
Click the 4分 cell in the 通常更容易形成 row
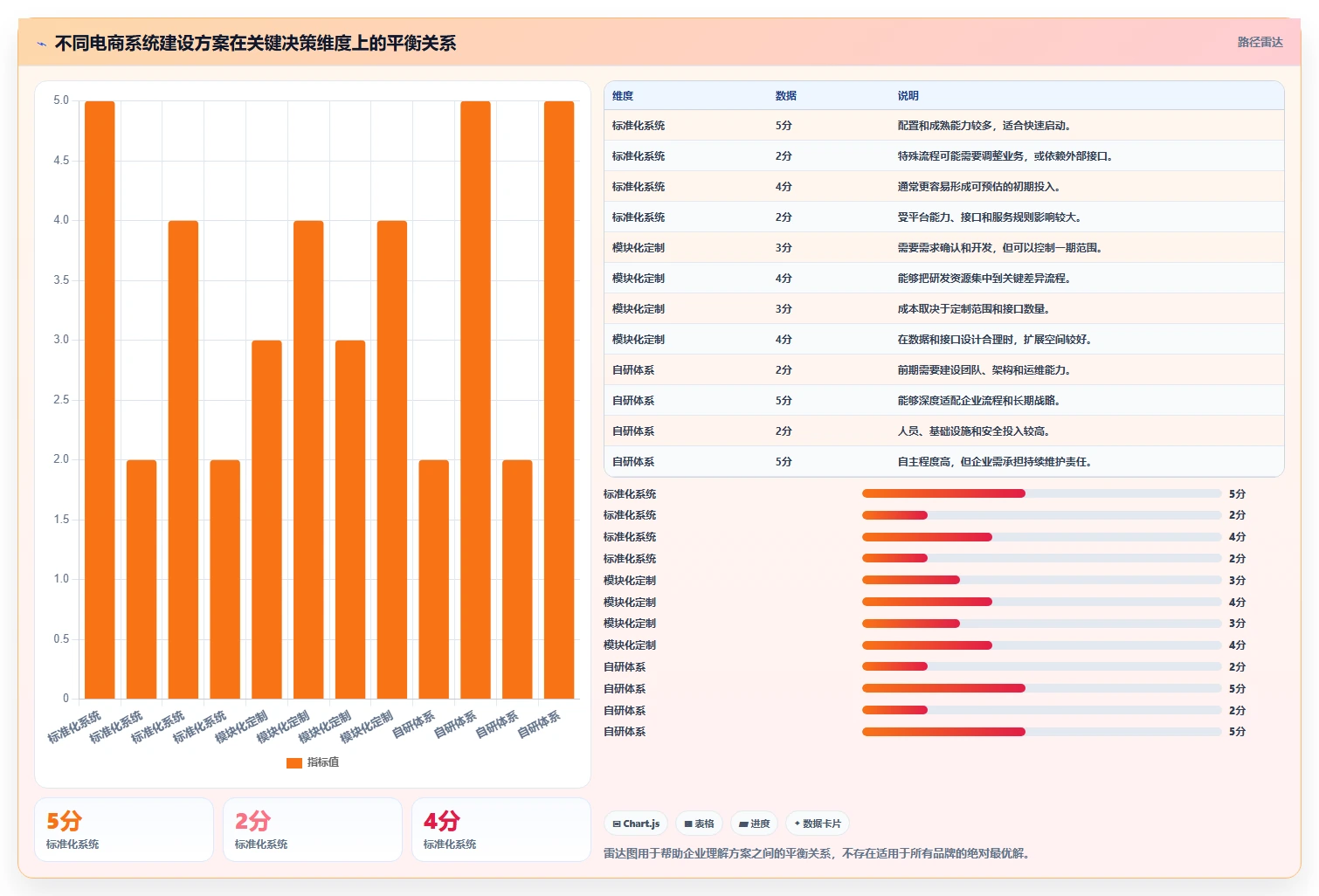784,187
